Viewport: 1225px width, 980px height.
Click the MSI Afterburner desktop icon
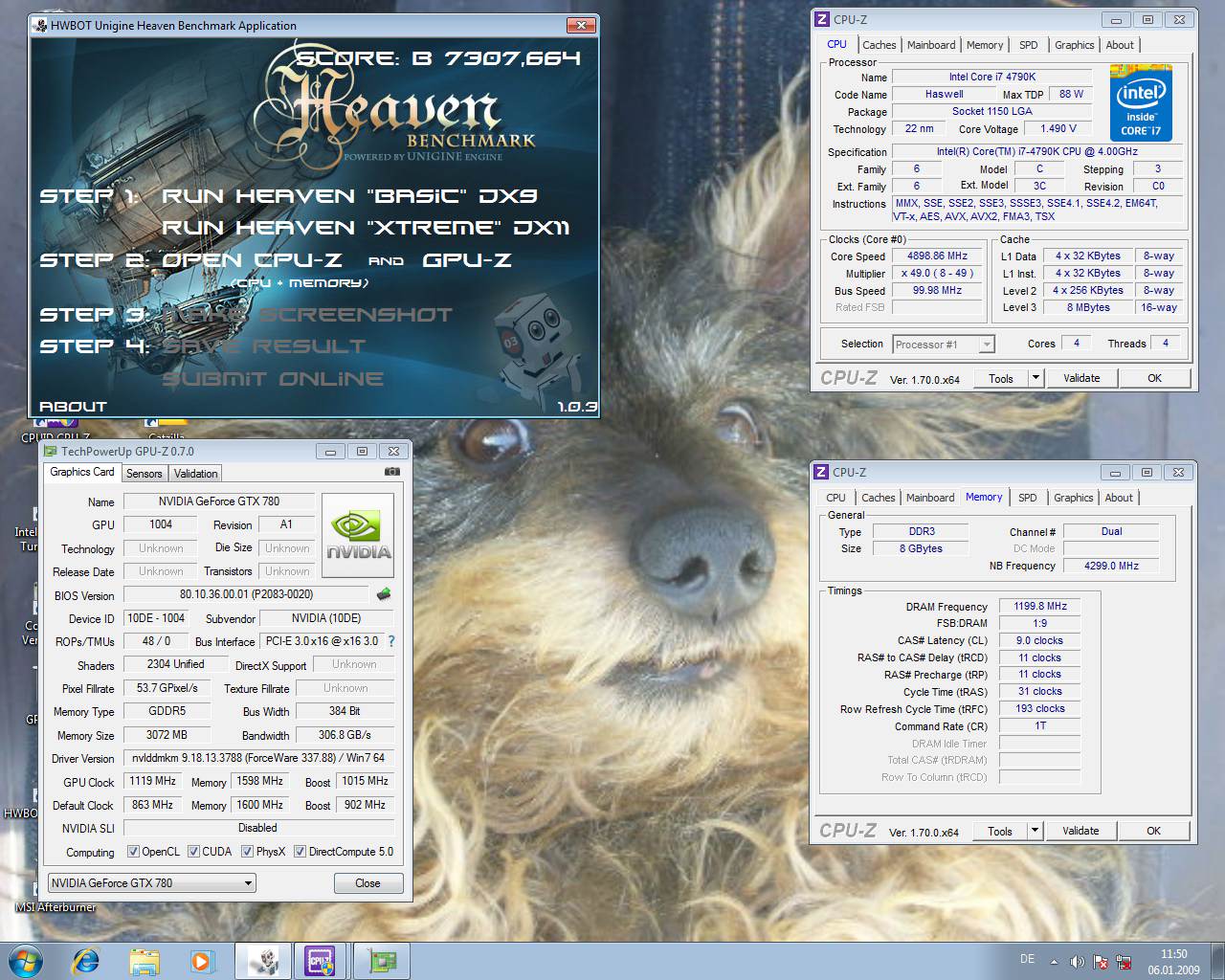point(56,907)
